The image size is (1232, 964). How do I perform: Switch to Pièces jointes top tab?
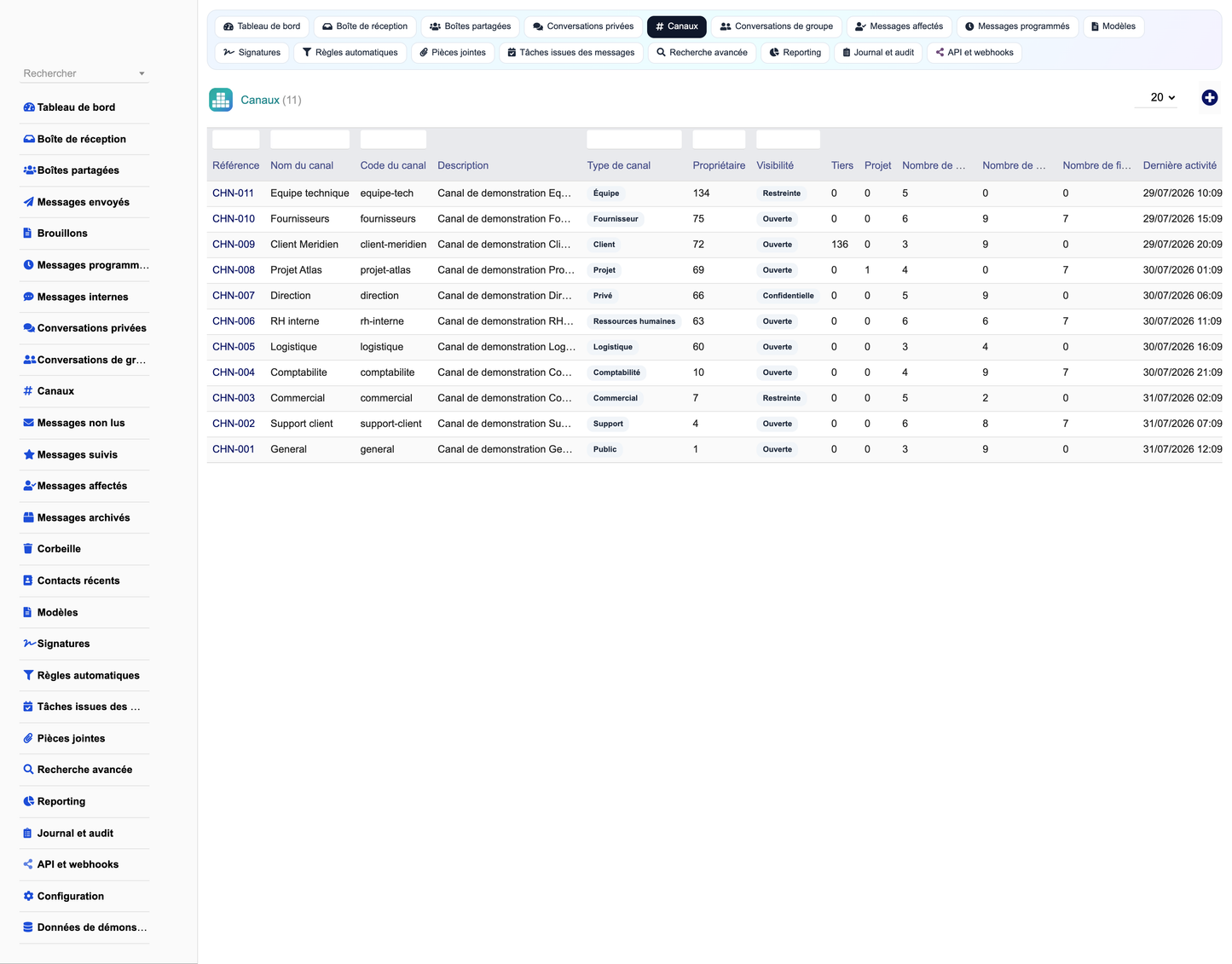tap(453, 53)
